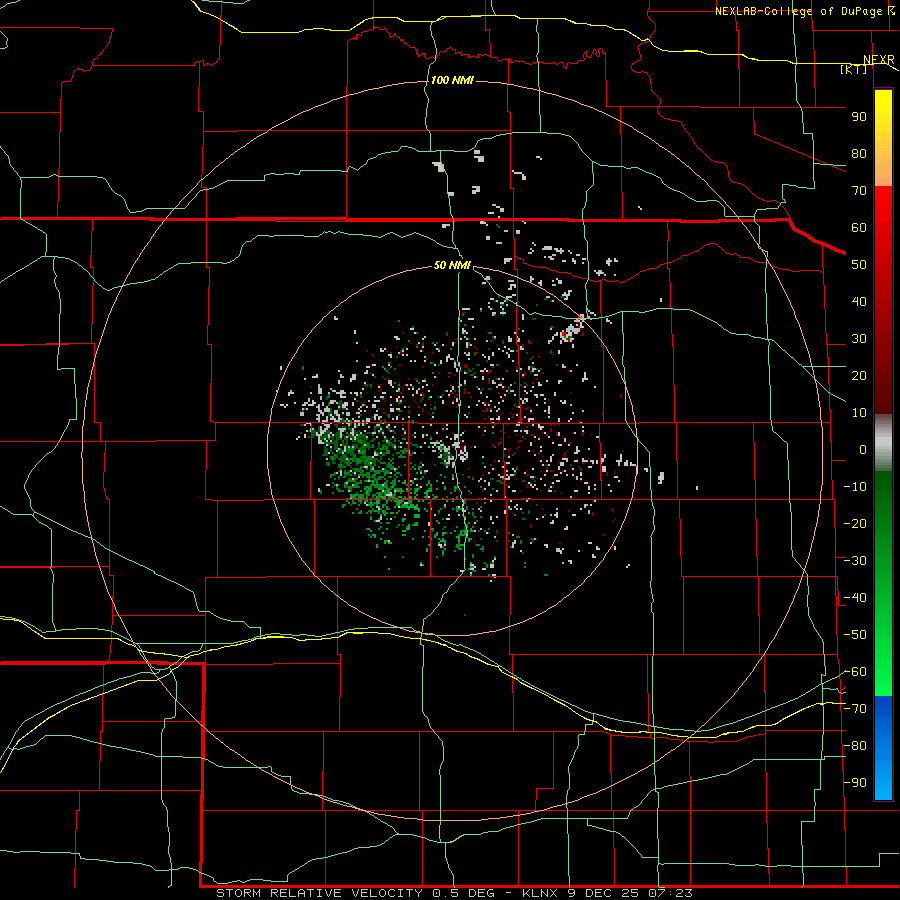Pick the blue segment at color bar bottom
Viewport: 900px width, 900px height.
pyautogui.click(x=883, y=748)
